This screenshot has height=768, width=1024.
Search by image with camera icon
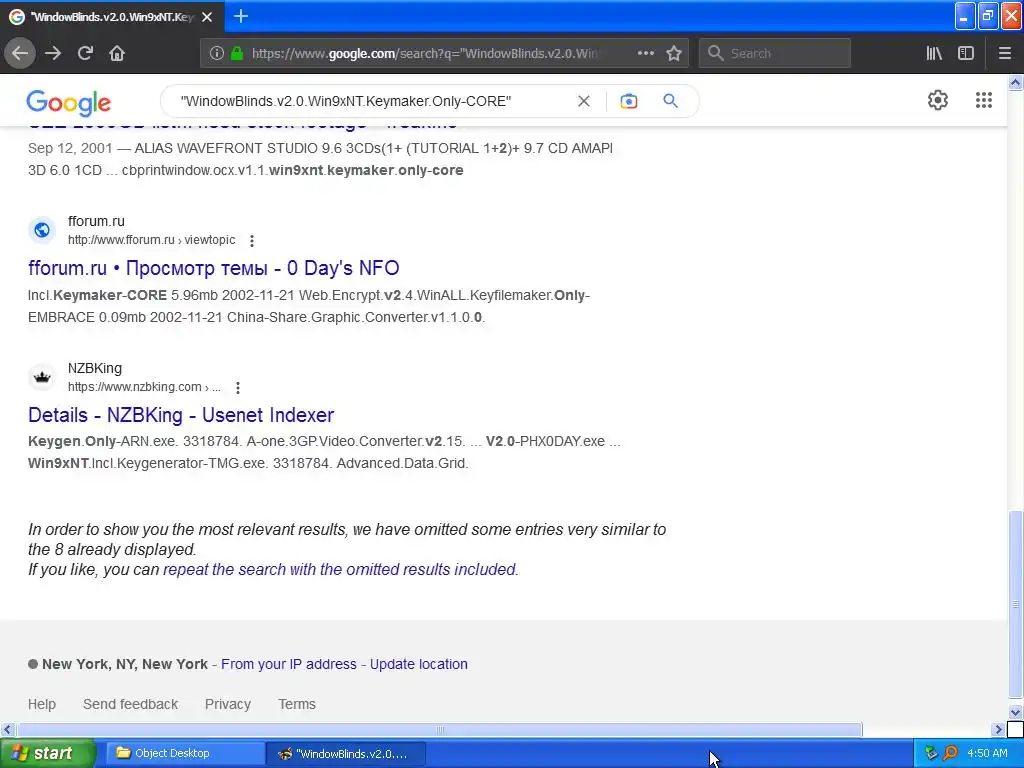coord(628,101)
